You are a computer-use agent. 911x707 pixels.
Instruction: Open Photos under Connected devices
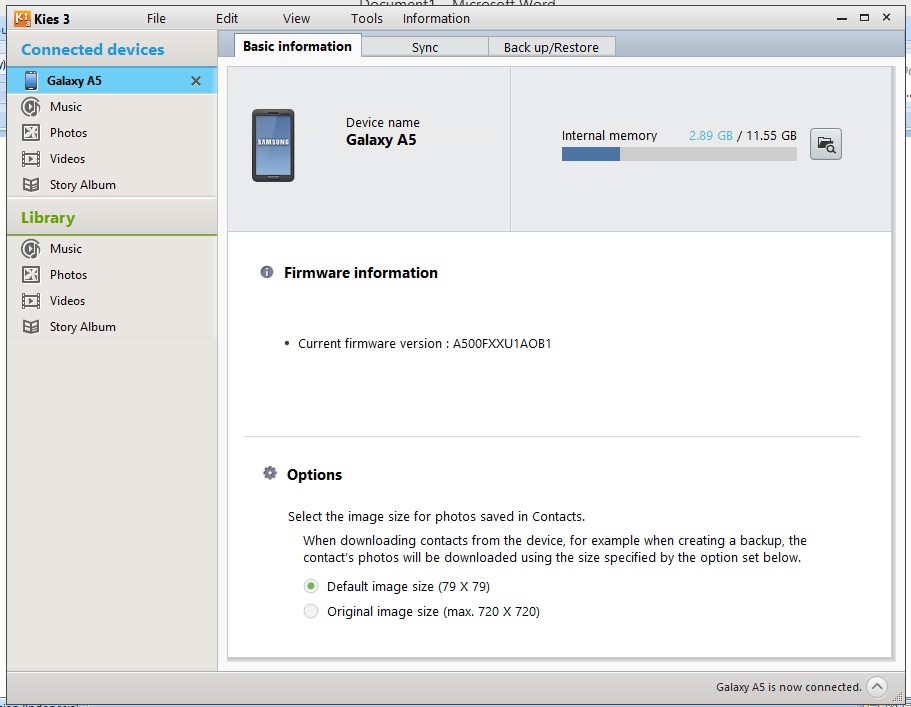(68, 132)
